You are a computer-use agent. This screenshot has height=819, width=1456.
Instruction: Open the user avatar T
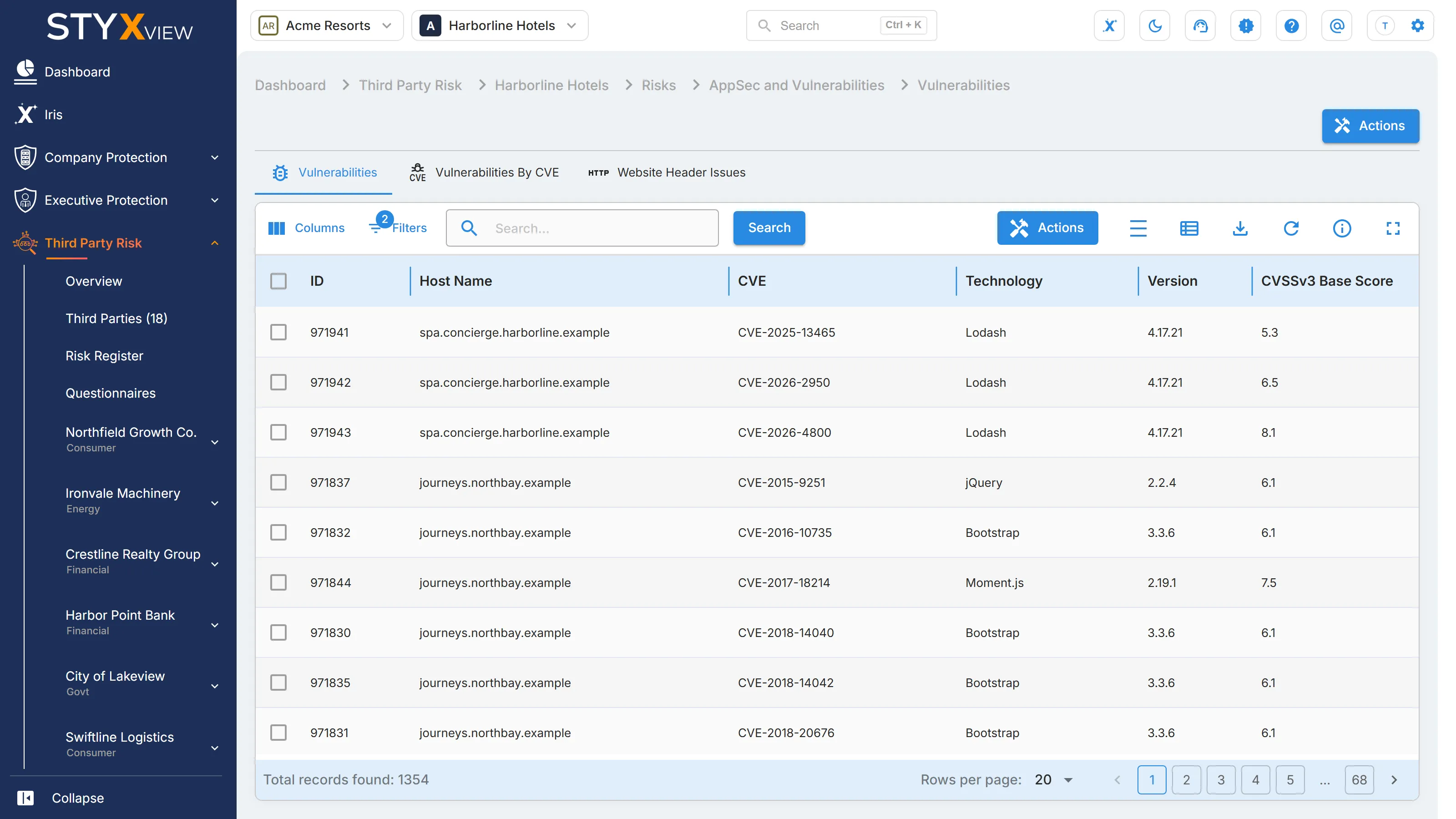pyautogui.click(x=1385, y=25)
